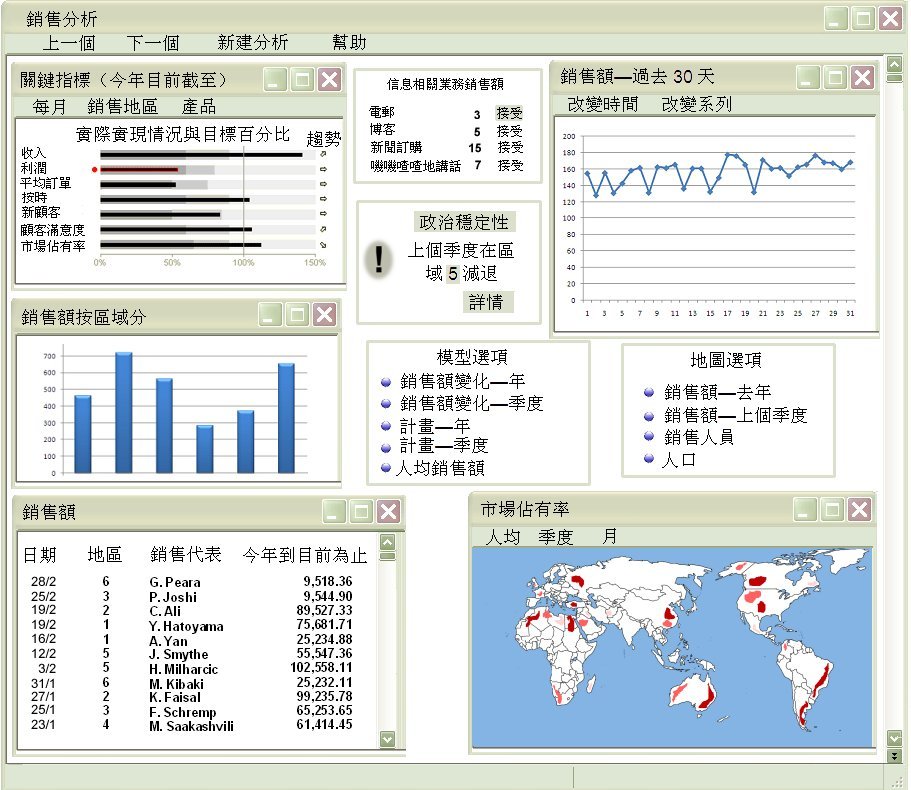This screenshot has width=911, height=790.
Task: Click the exclamation alert icon beside 政治穩定性
Action: 378,259
